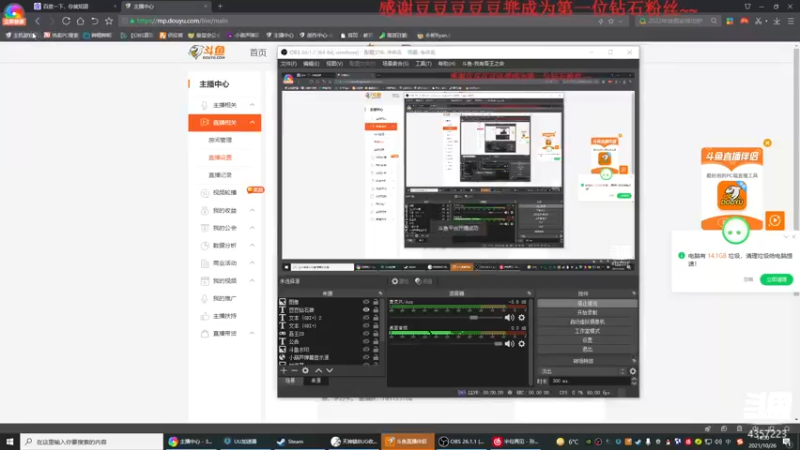Image resolution: width=800 pixels, height=450 pixels.
Task: Open 直播记录 in the Douyu sidebar
Action: pos(220,175)
